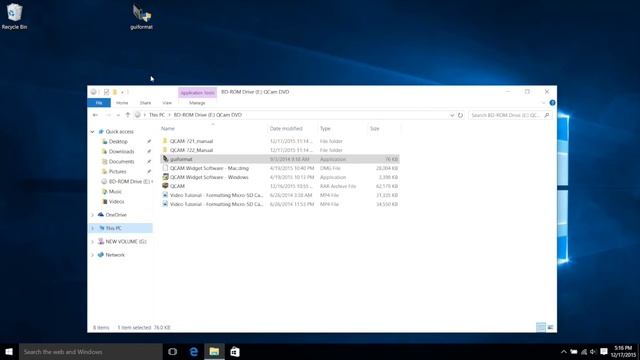640x360 pixels.
Task: Switch to Details view layout button
Action: [541, 327]
